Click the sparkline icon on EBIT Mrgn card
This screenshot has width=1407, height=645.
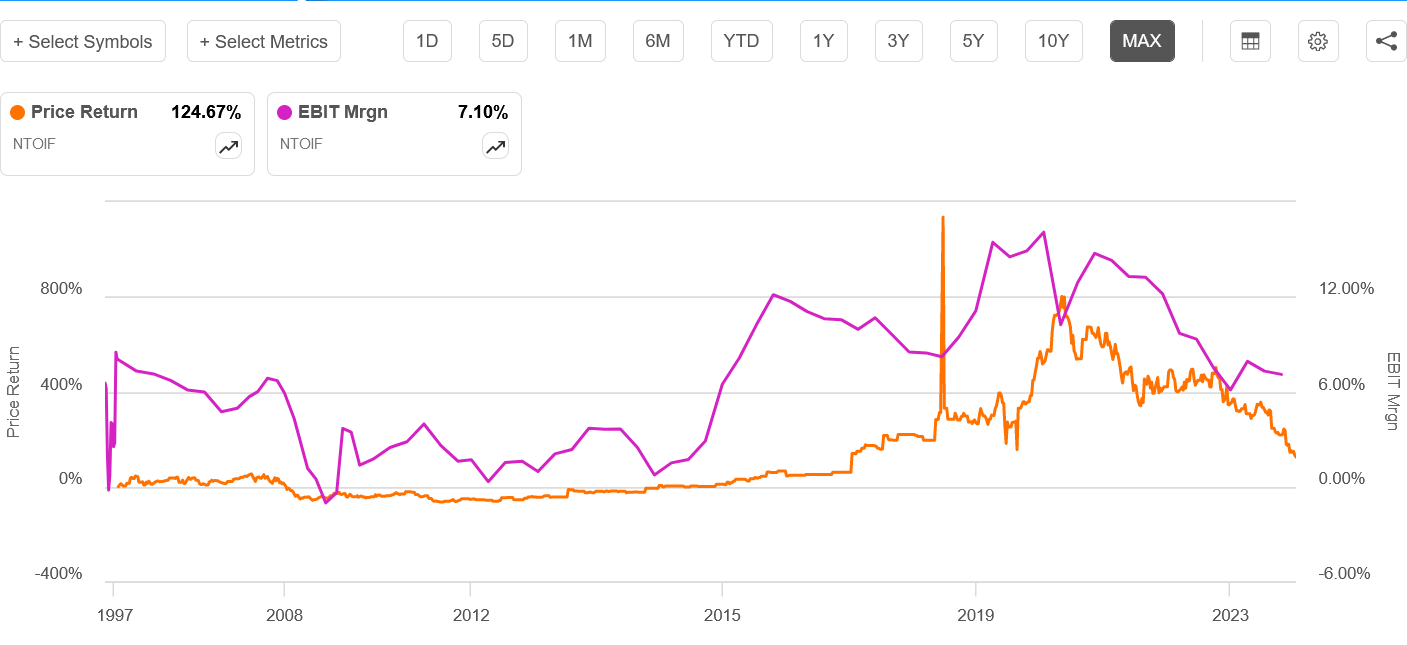[x=495, y=145]
